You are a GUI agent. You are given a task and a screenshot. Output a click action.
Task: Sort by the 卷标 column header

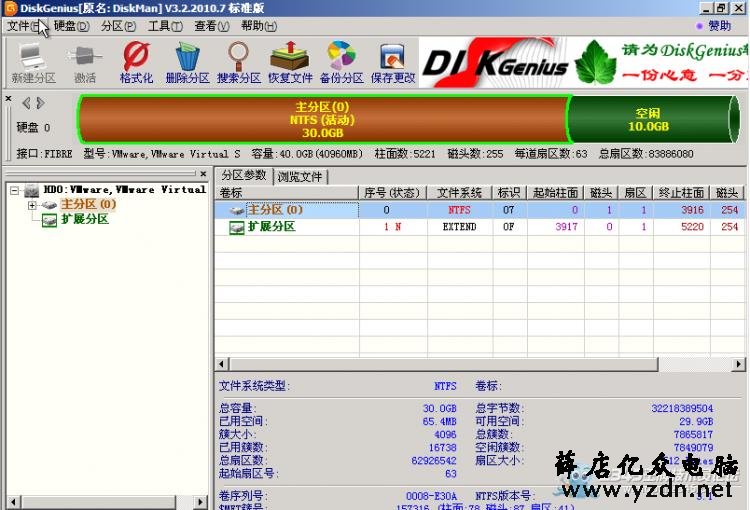point(287,193)
